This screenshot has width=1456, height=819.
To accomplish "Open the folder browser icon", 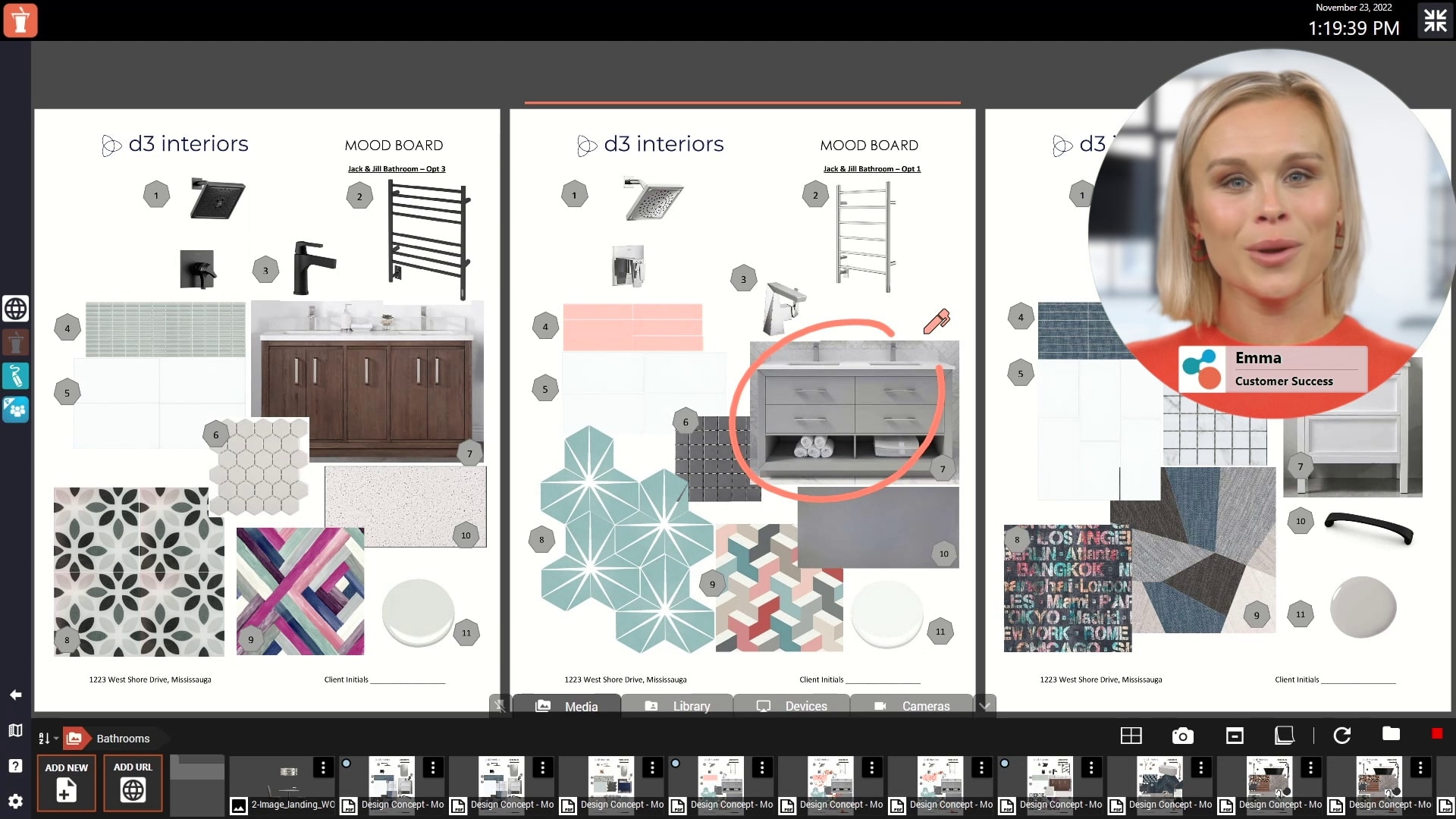I will (1391, 735).
